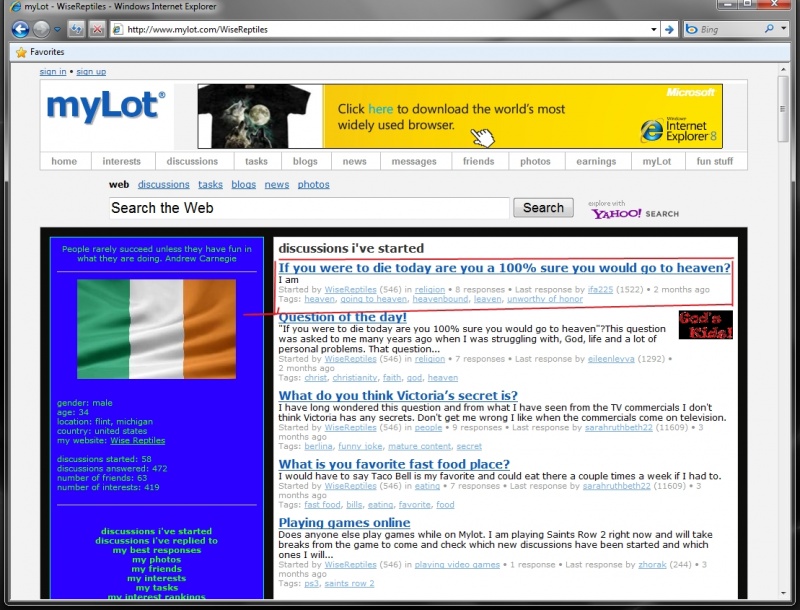
Task: Click the browser Back arrow button
Action: pyautogui.click(x=20, y=29)
